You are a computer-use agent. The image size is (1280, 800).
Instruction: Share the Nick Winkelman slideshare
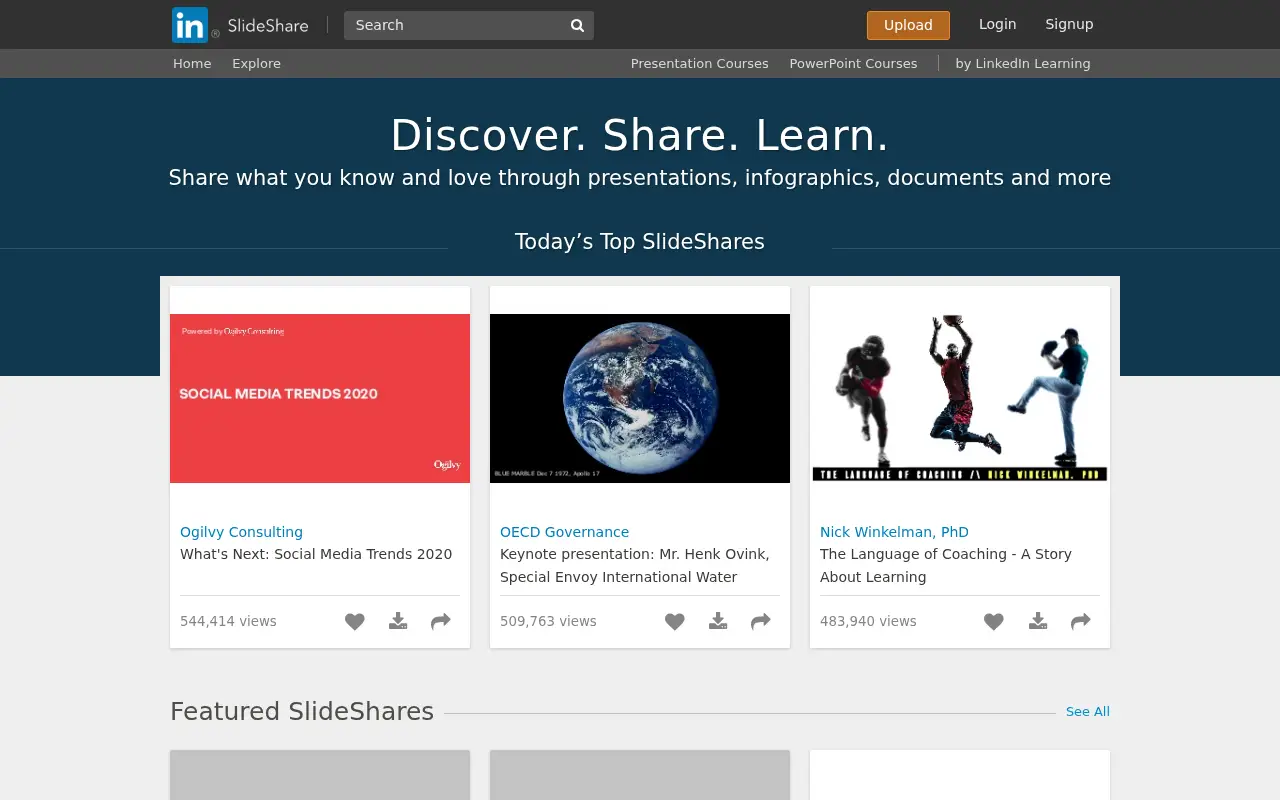tap(1081, 621)
